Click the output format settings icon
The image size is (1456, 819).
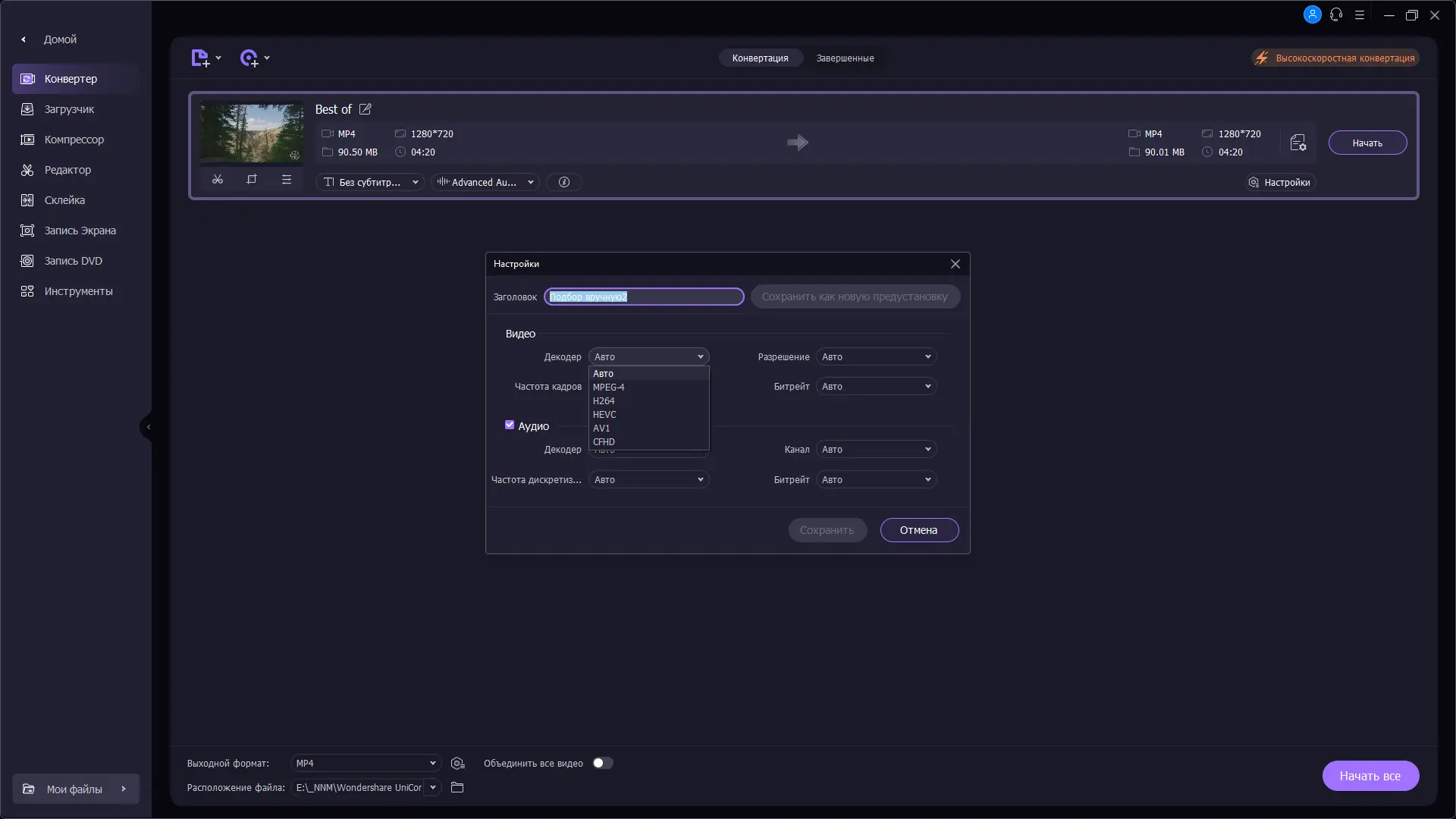point(457,764)
